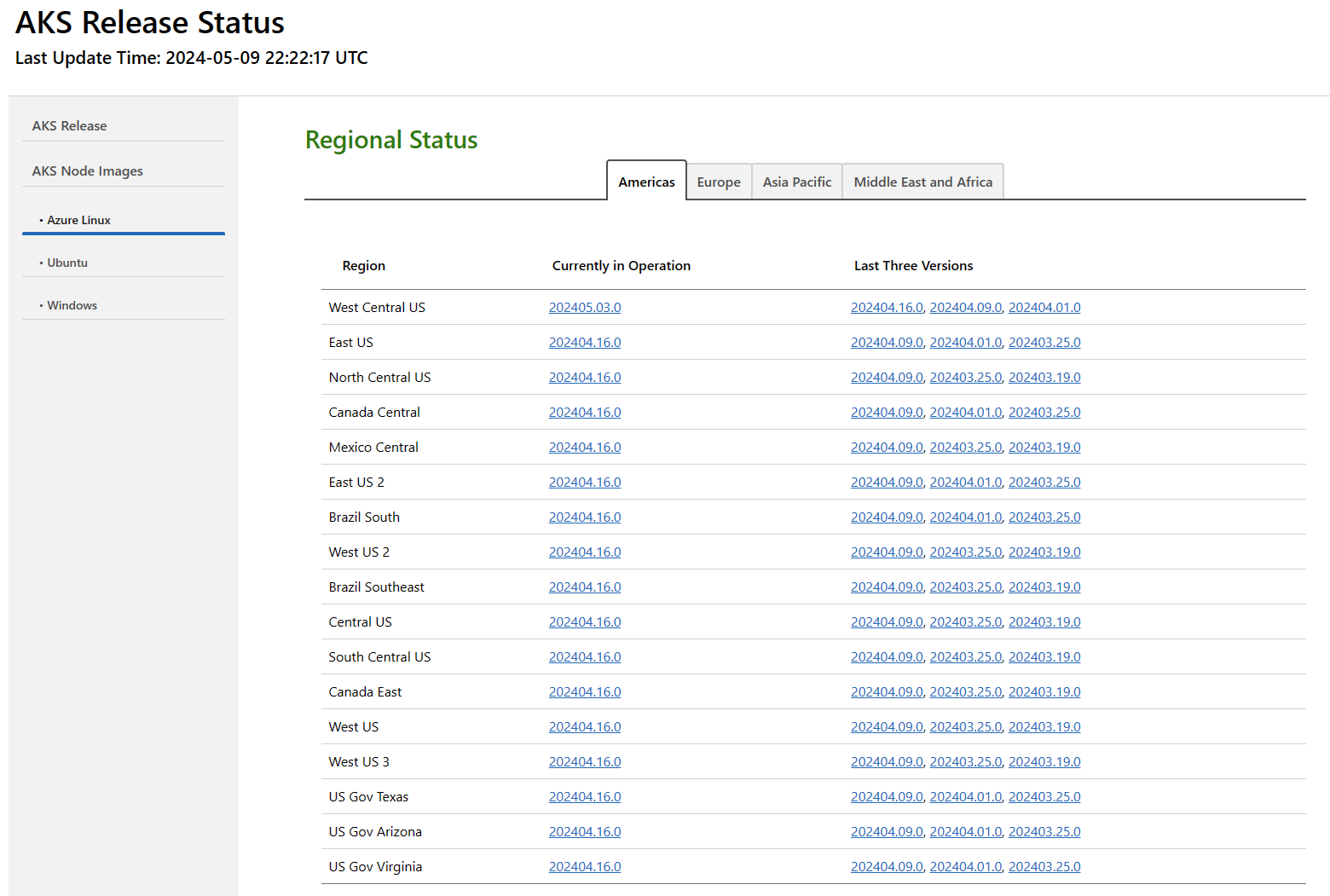Open the AKS Release sidebar section

pyautogui.click(x=69, y=125)
